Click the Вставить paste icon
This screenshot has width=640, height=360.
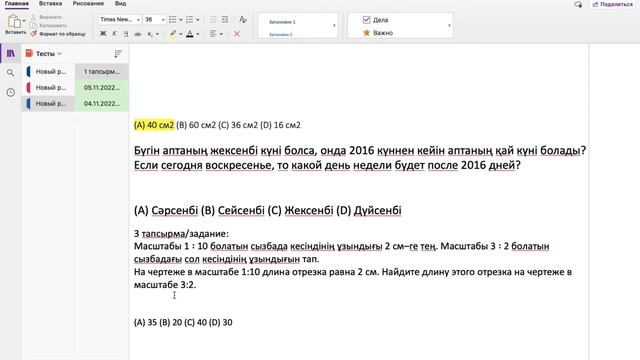pos(14,21)
